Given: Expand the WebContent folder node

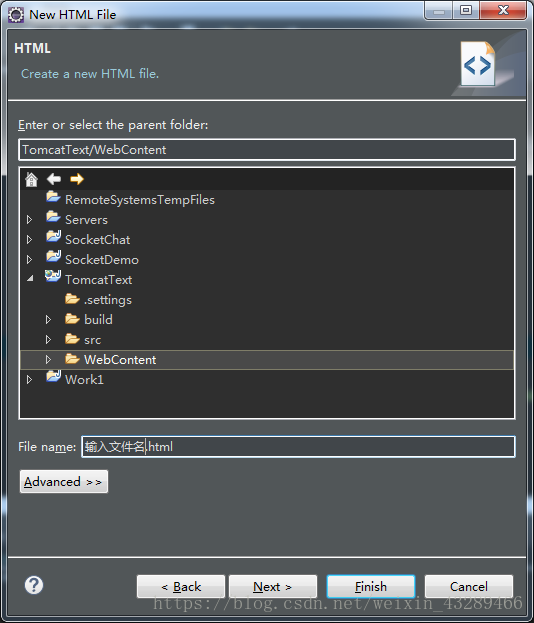Looking at the screenshot, I should 48,360.
